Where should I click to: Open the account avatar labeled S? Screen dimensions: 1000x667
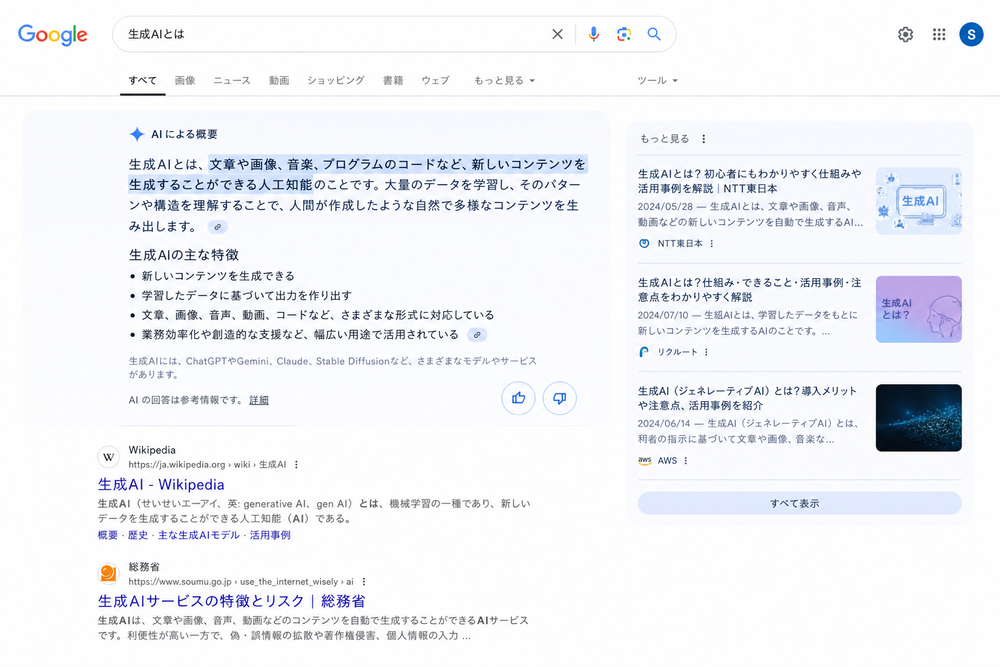(x=971, y=34)
